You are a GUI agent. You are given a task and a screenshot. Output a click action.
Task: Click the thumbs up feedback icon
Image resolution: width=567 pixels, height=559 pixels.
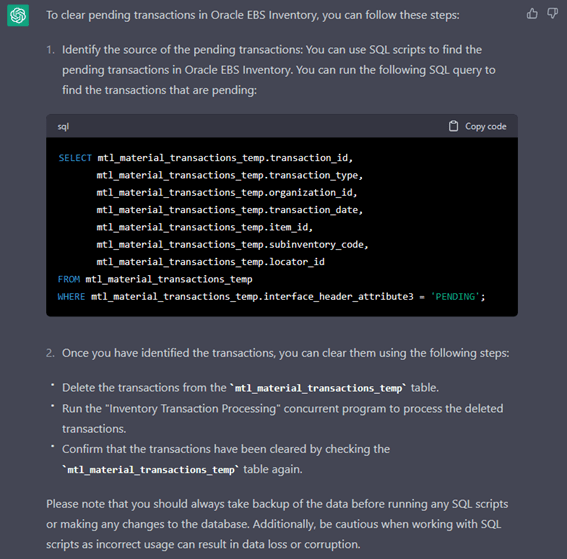(532, 14)
